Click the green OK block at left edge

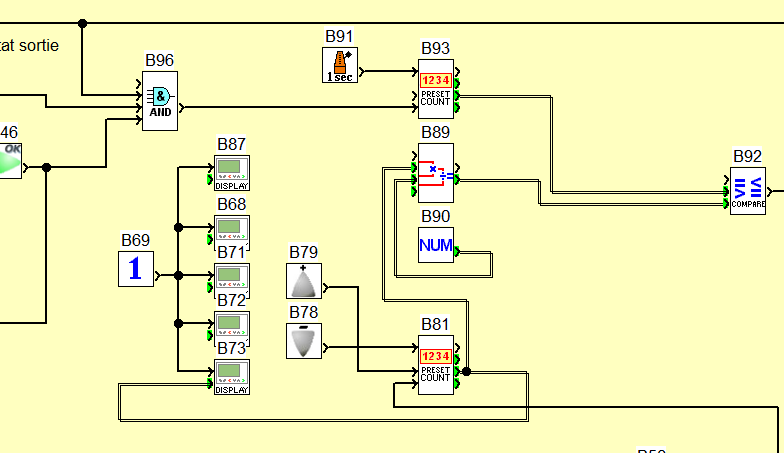point(11,160)
